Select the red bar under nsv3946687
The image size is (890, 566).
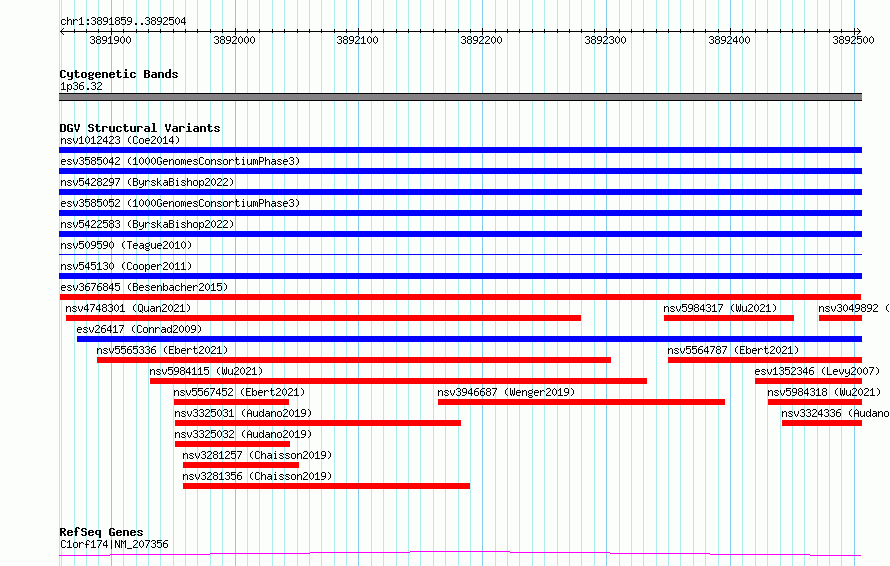(x=581, y=402)
